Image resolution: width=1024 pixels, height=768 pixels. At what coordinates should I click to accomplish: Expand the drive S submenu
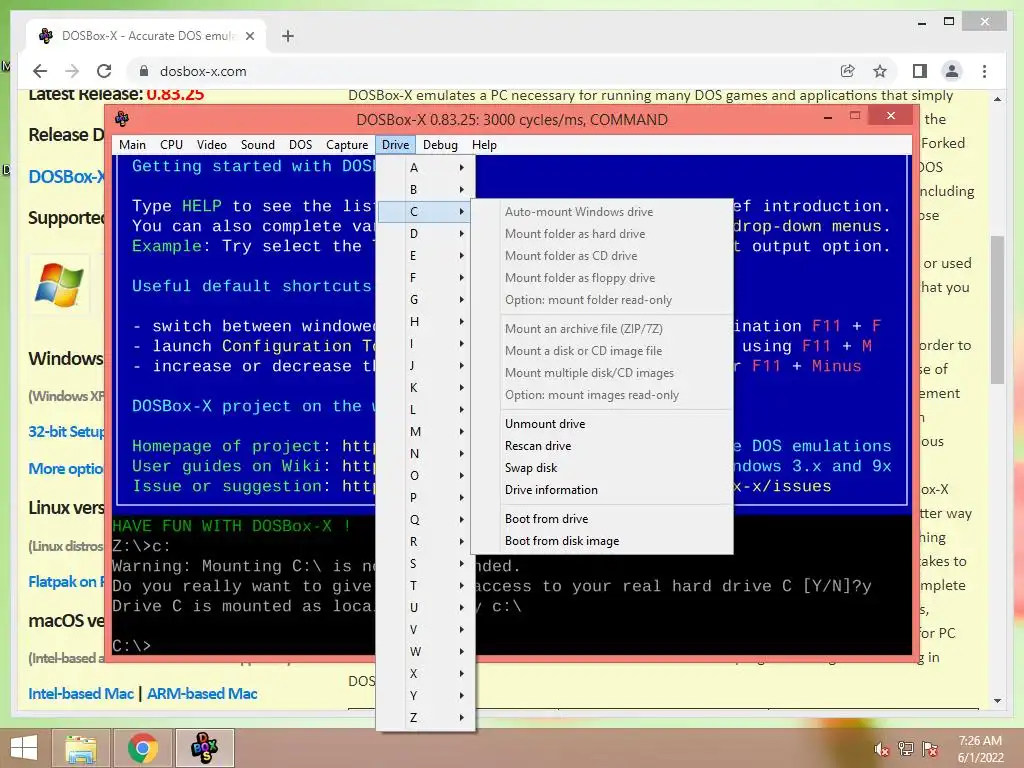[426, 564]
